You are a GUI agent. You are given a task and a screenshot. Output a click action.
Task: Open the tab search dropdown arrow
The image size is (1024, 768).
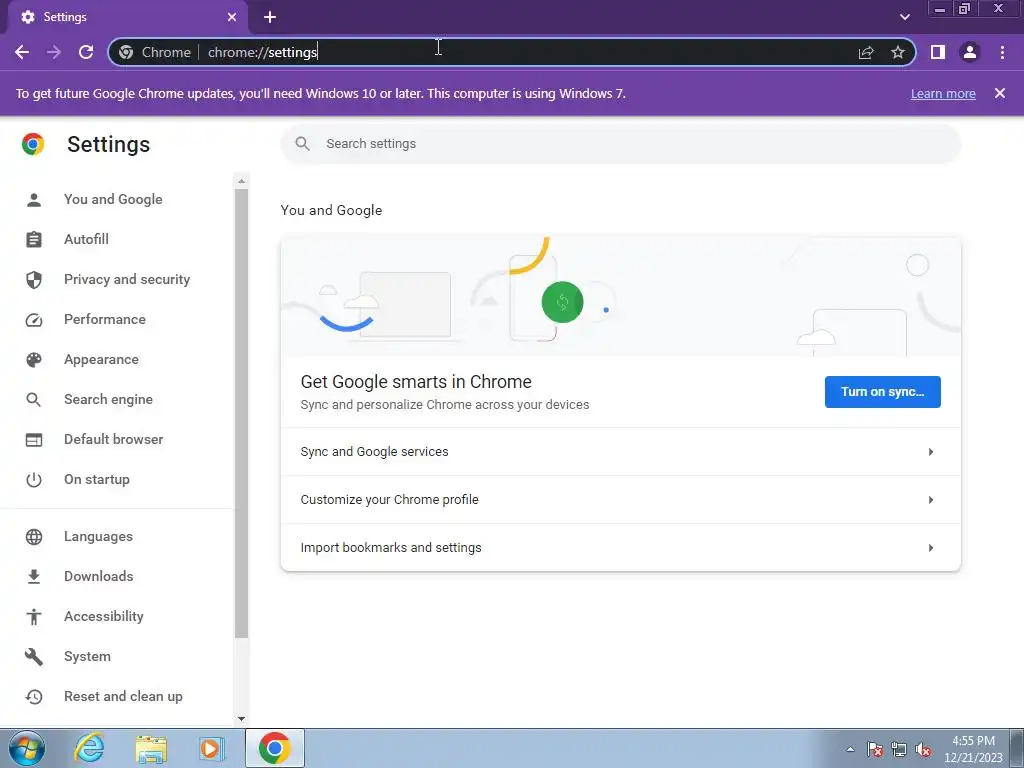pos(904,17)
